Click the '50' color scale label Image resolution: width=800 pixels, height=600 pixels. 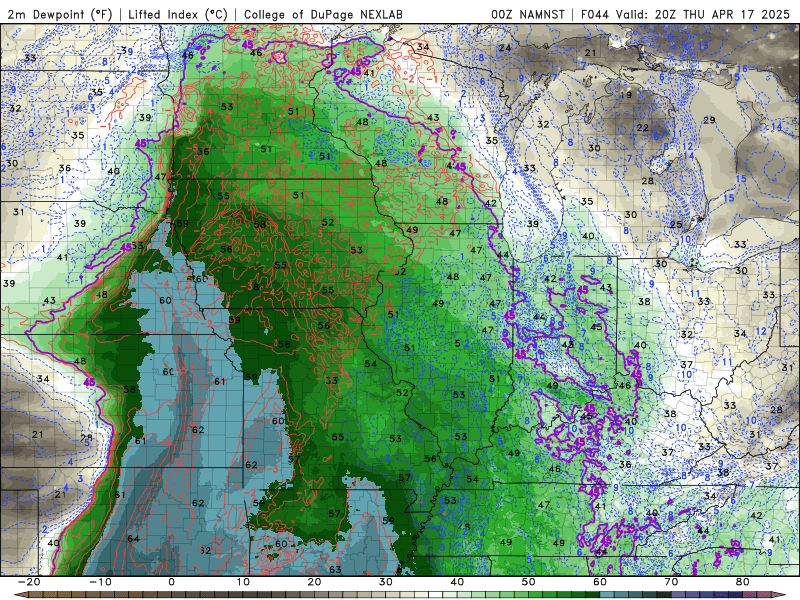(x=529, y=582)
